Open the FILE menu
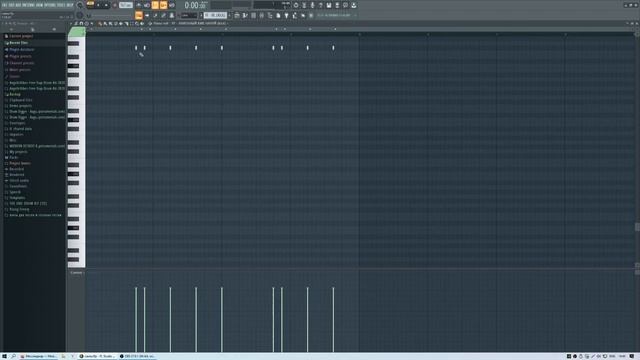 tap(4, 5)
